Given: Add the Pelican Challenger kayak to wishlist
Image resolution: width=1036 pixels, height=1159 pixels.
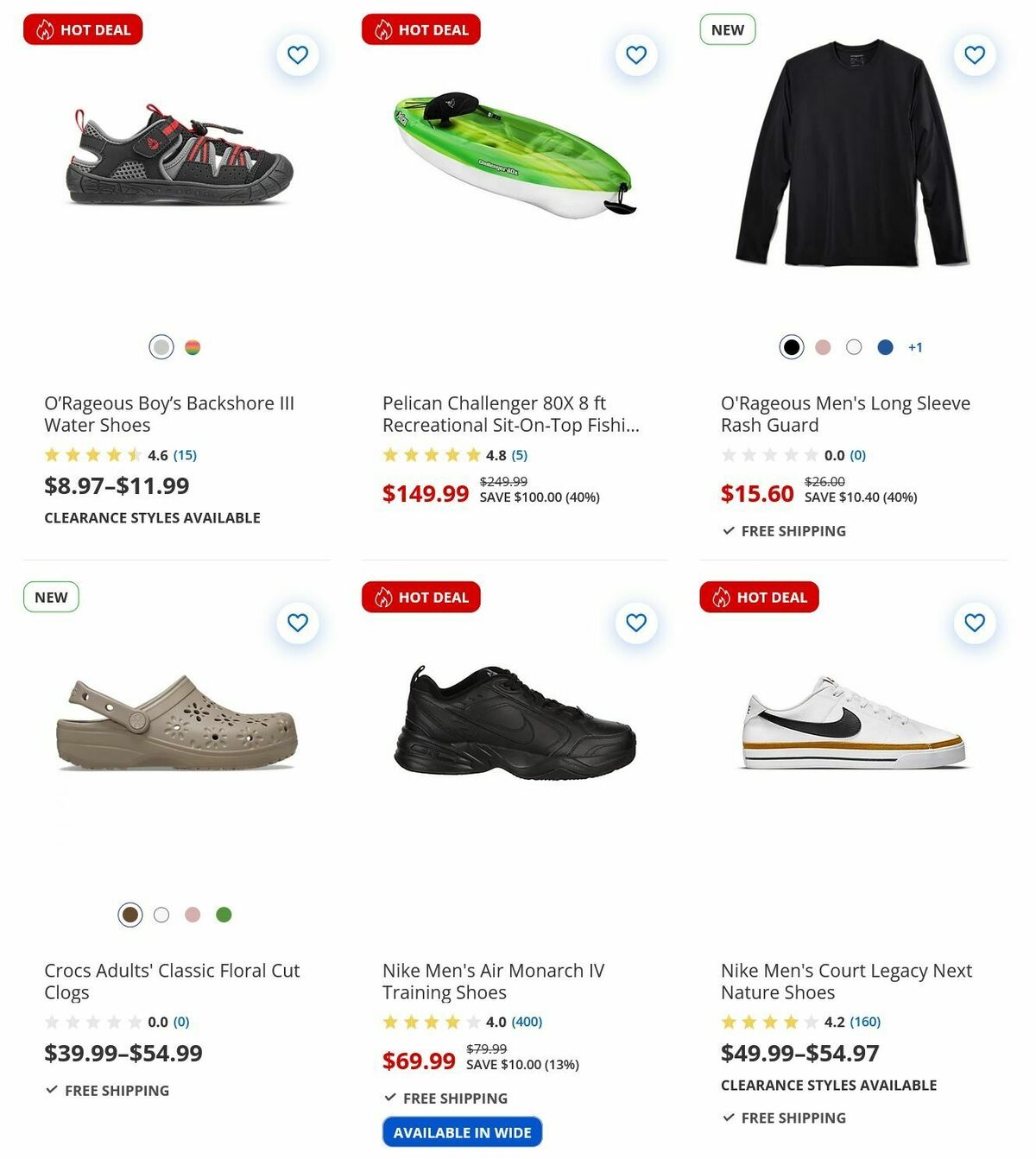Looking at the screenshot, I should point(635,54).
